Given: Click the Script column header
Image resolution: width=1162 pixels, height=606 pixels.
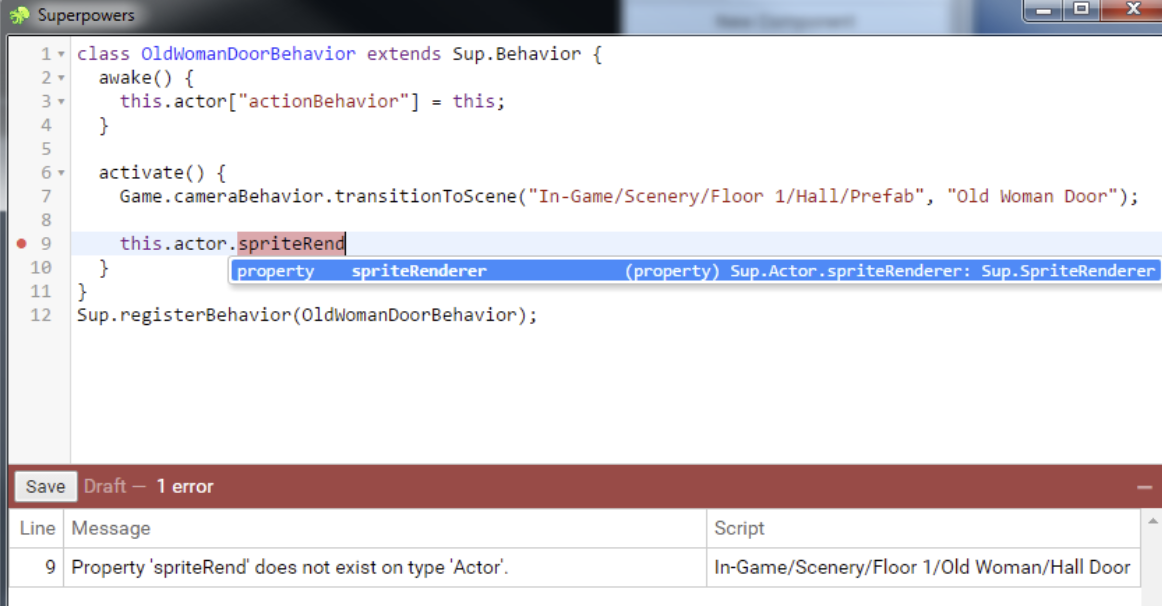Looking at the screenshot, I should coord(739,528).
